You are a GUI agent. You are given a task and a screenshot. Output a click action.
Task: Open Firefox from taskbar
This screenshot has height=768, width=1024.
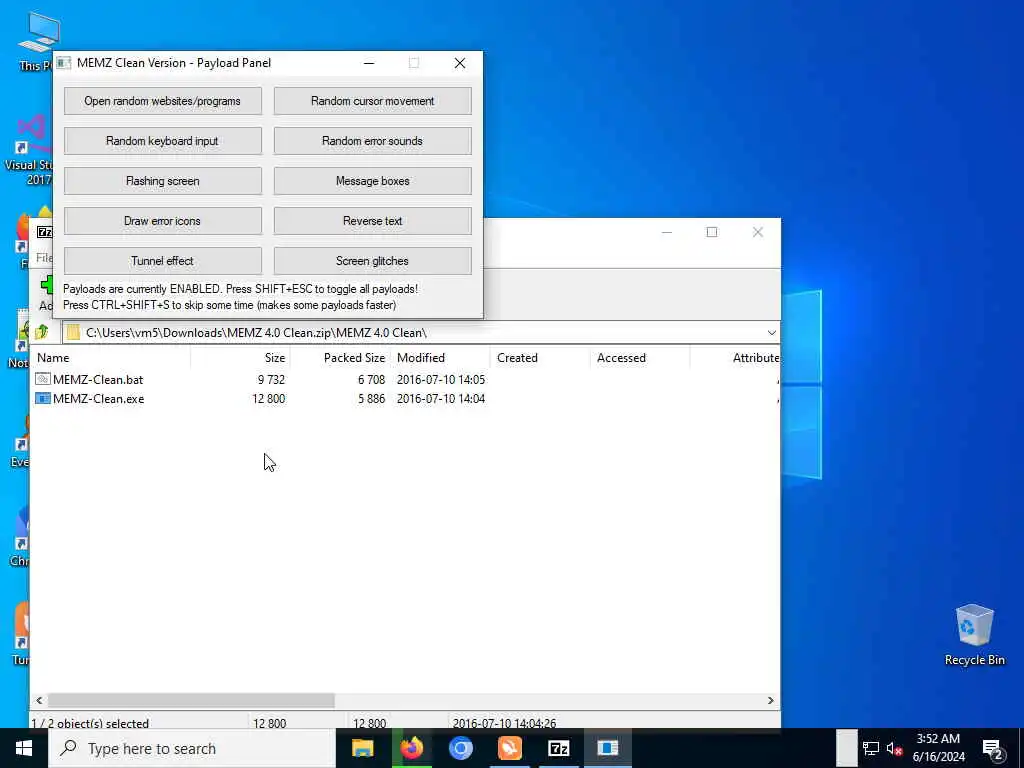point(411,748)
